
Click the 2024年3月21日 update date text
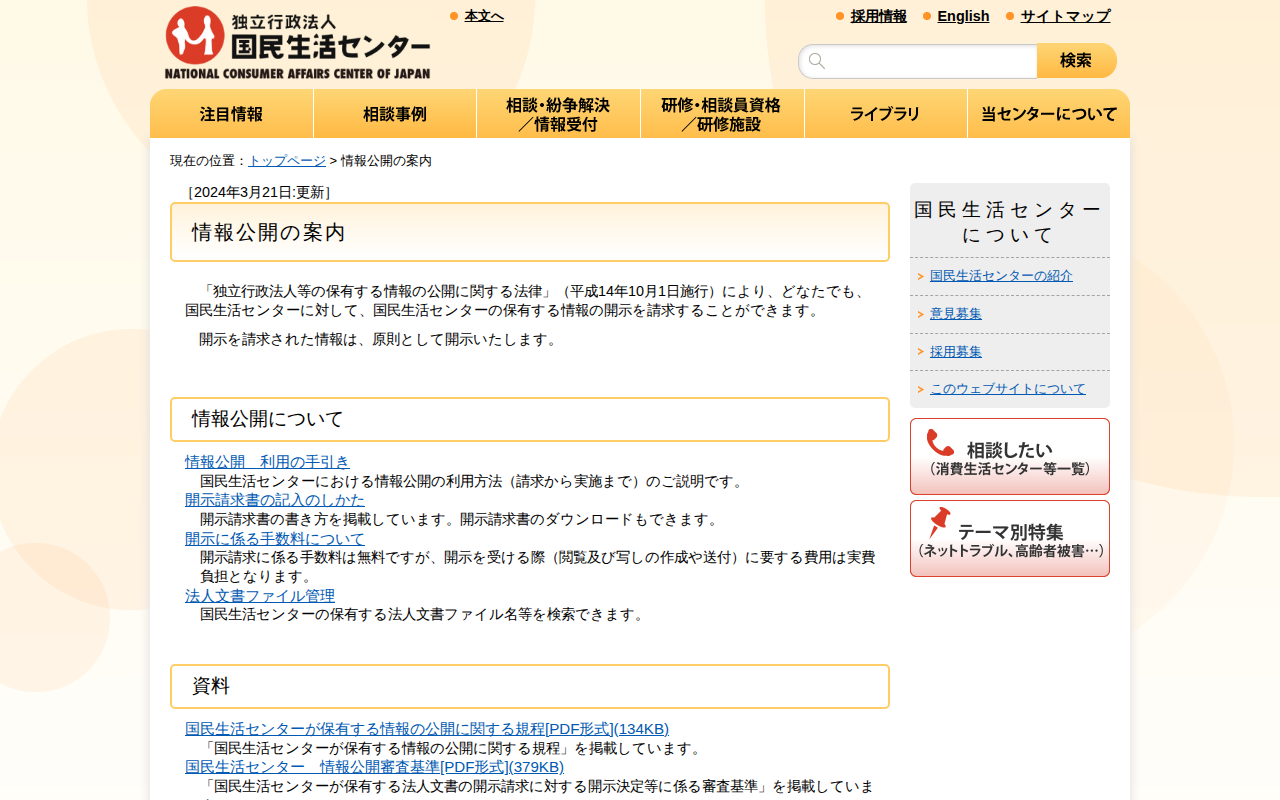[259, 192]
